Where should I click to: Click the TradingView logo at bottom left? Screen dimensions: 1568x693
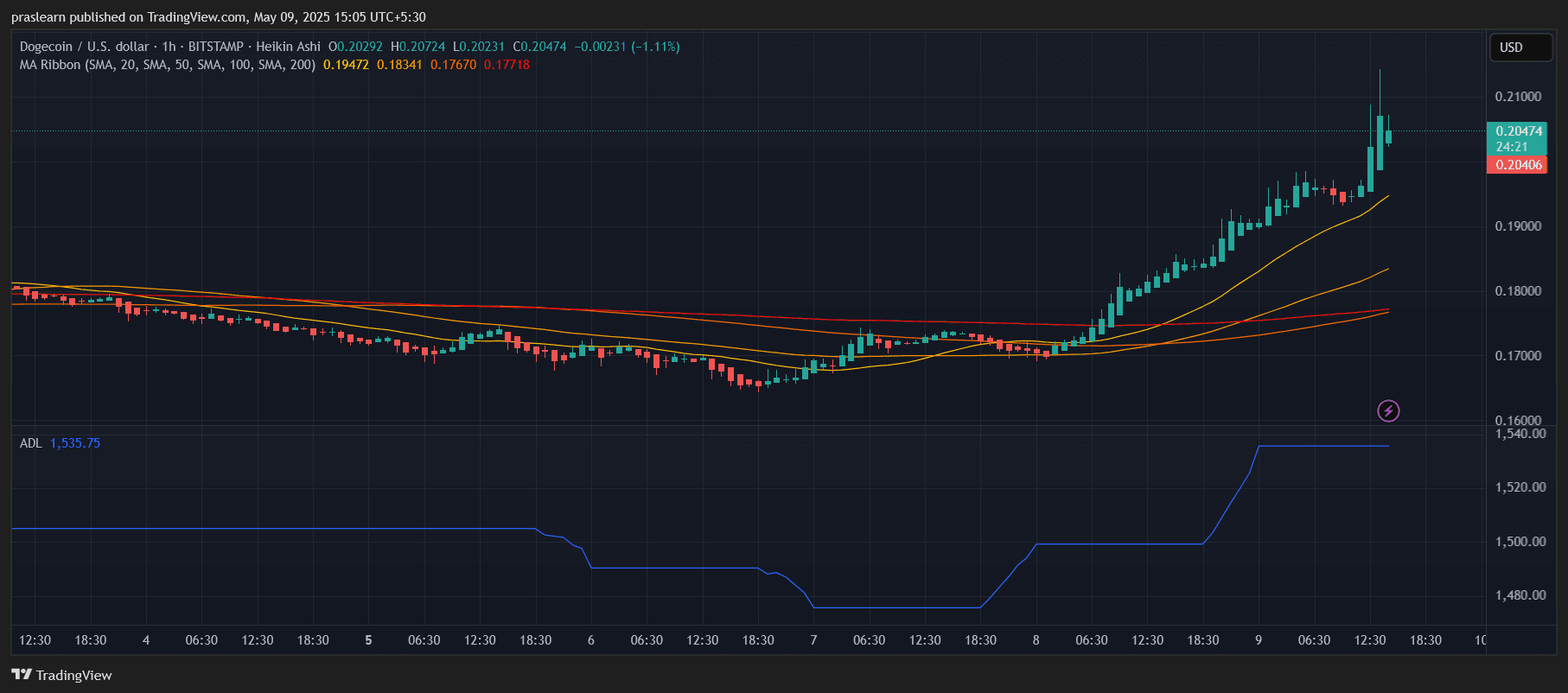point(61,675)
